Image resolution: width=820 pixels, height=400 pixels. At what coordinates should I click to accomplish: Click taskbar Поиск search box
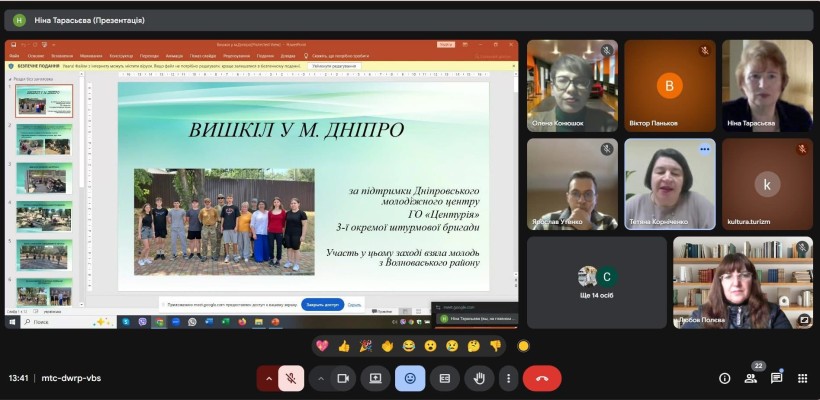tap(67, 322)
